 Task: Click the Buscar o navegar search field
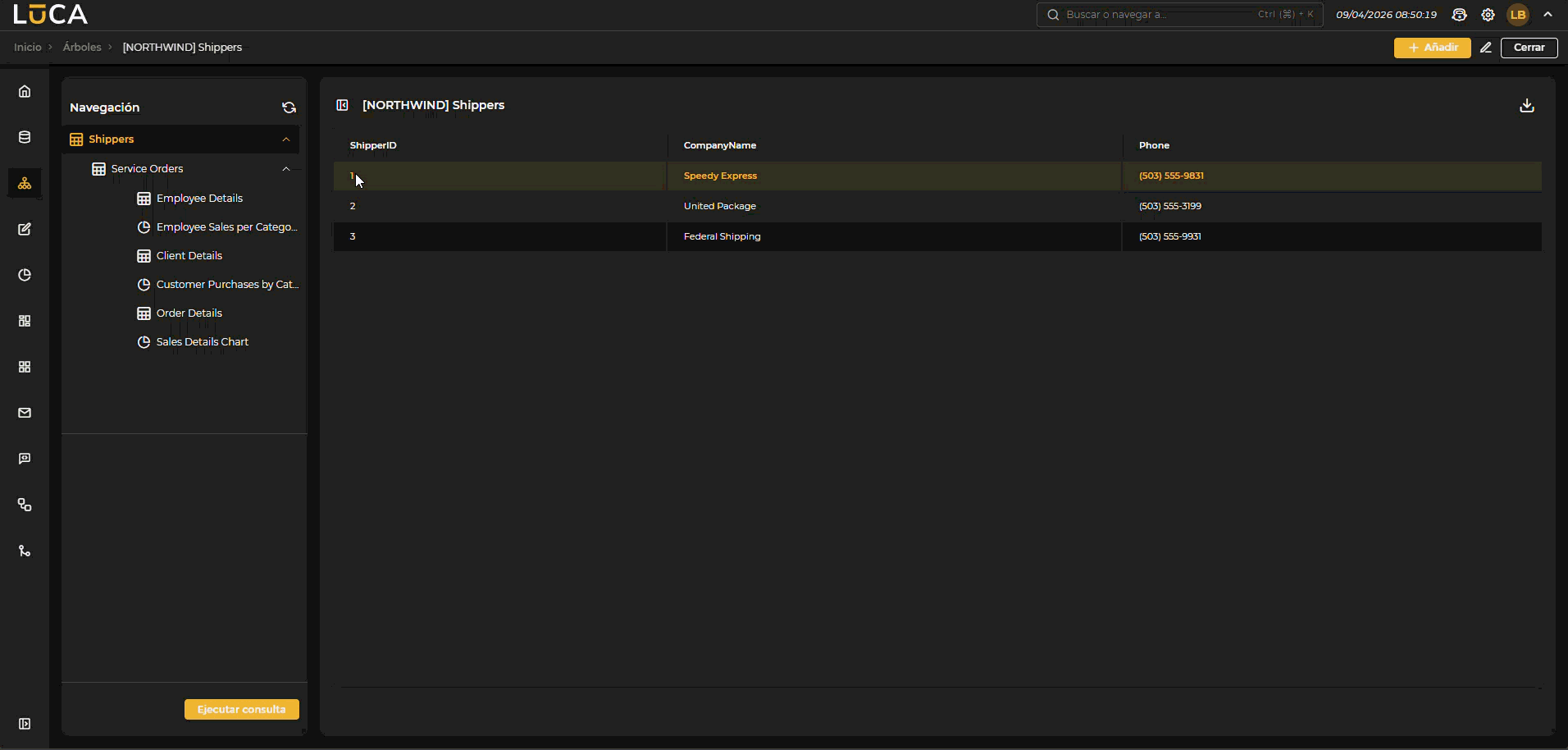click(1179, 15)
